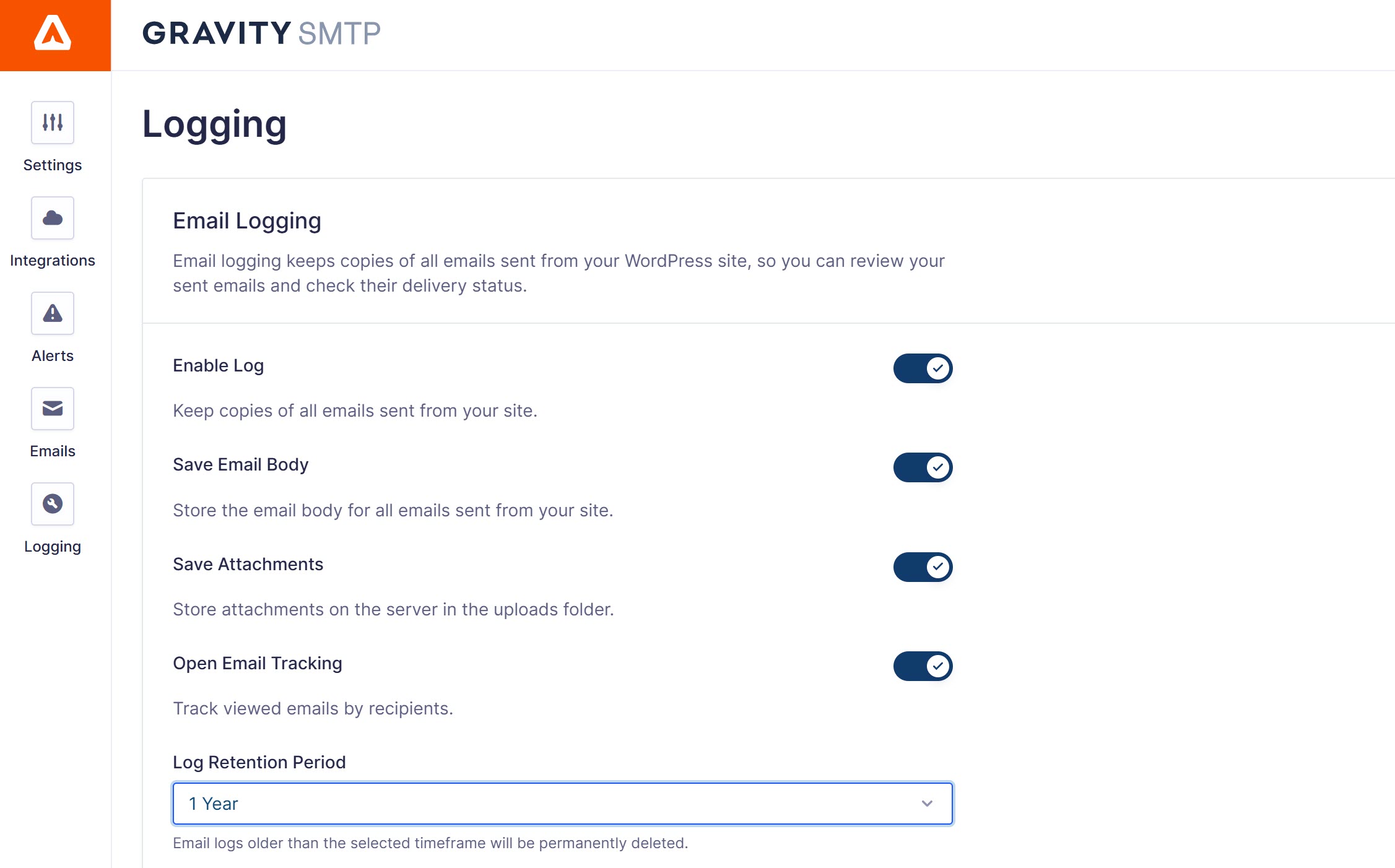Click the Logging sidebar label
1395x868 pixels.
53,547
